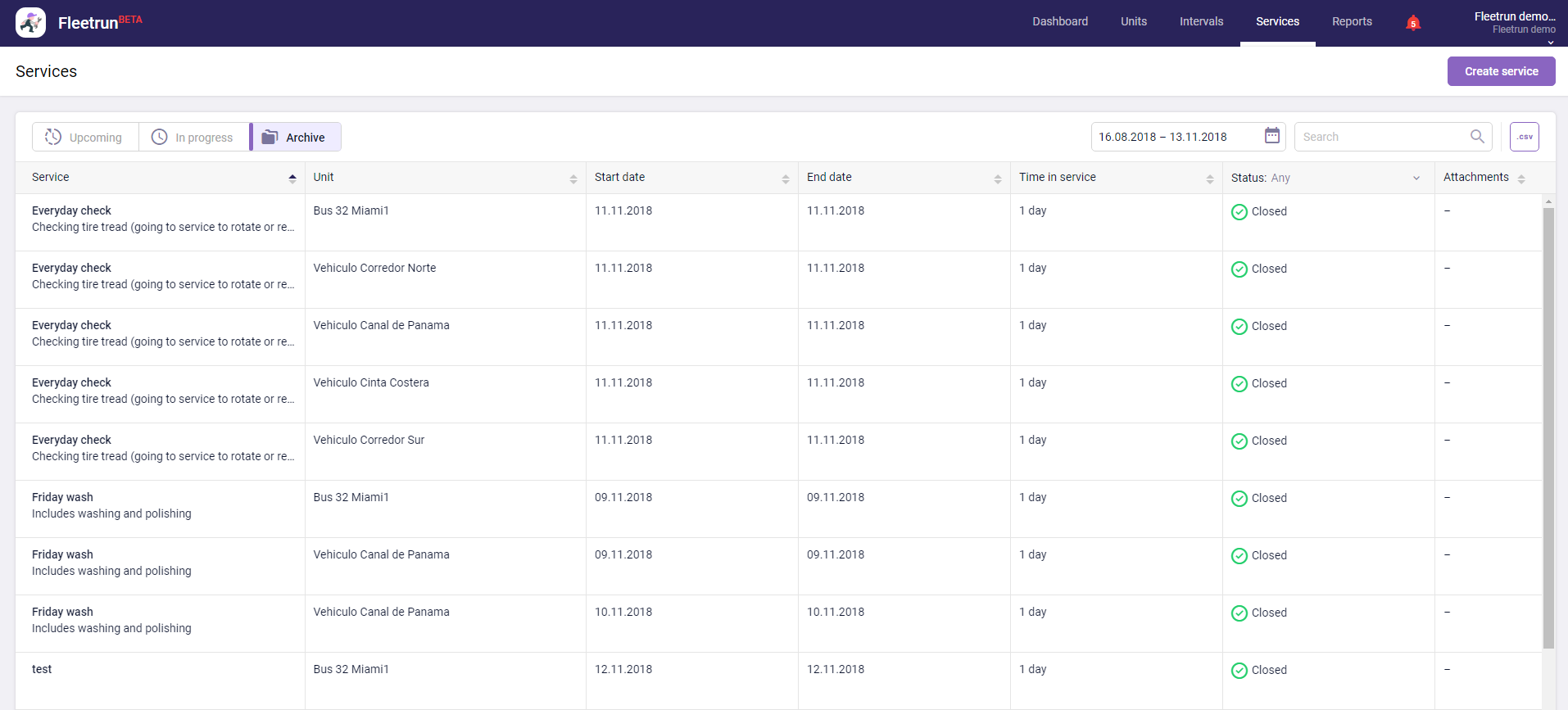Go to the Dashboard tab
1568x710 pixels.
click(1059, 22)
